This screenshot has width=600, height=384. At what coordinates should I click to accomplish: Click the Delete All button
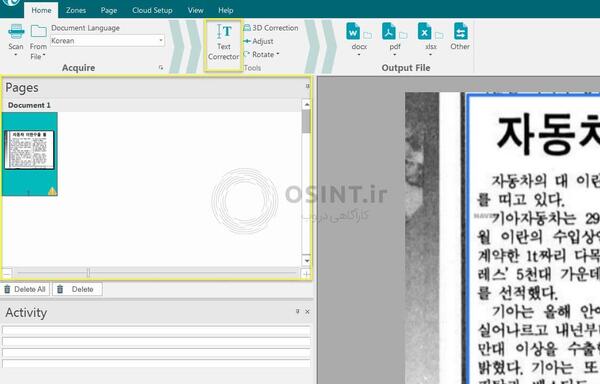click(x=25, y=289)
